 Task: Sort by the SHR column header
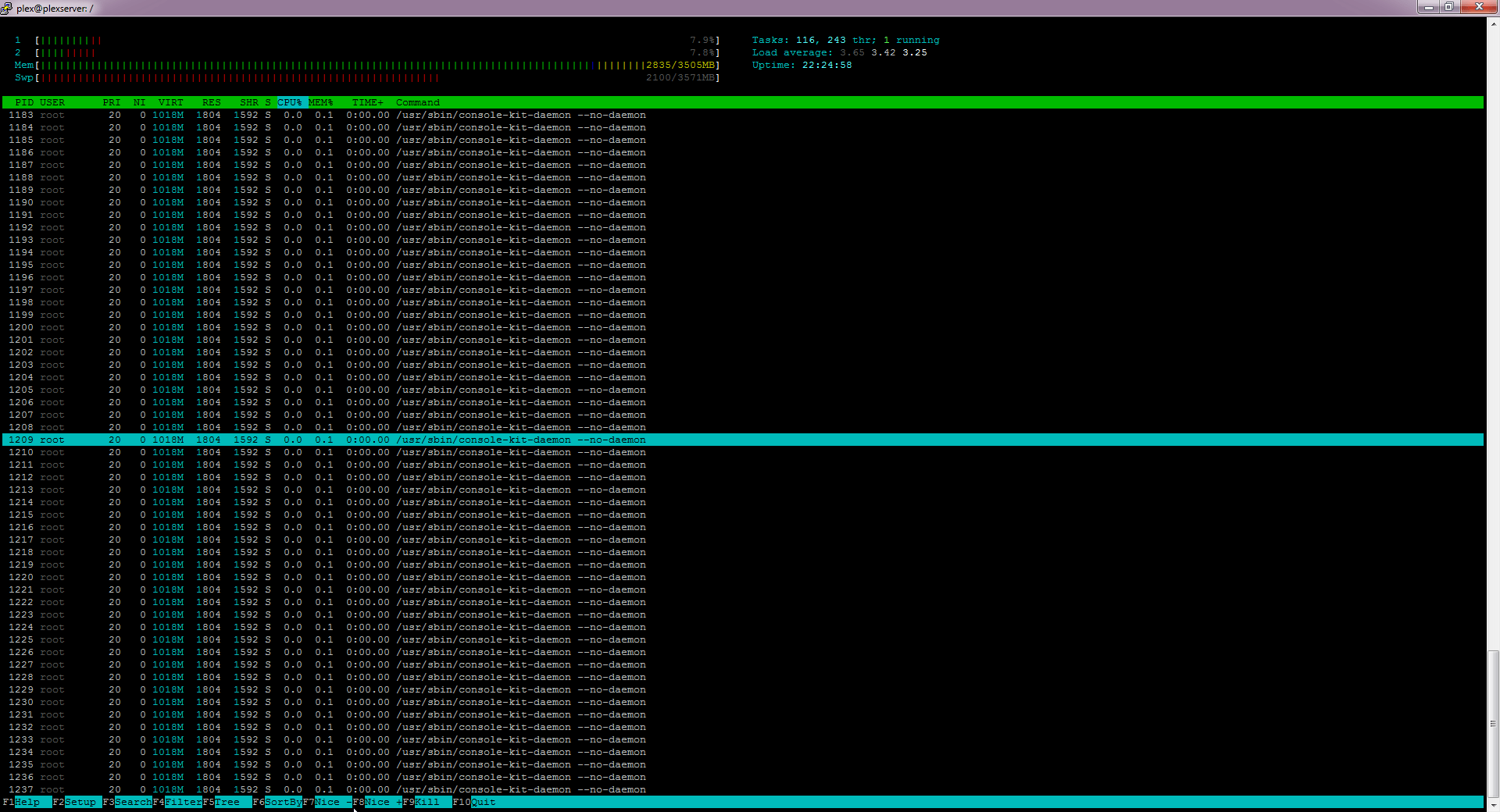tap(249, 103)
